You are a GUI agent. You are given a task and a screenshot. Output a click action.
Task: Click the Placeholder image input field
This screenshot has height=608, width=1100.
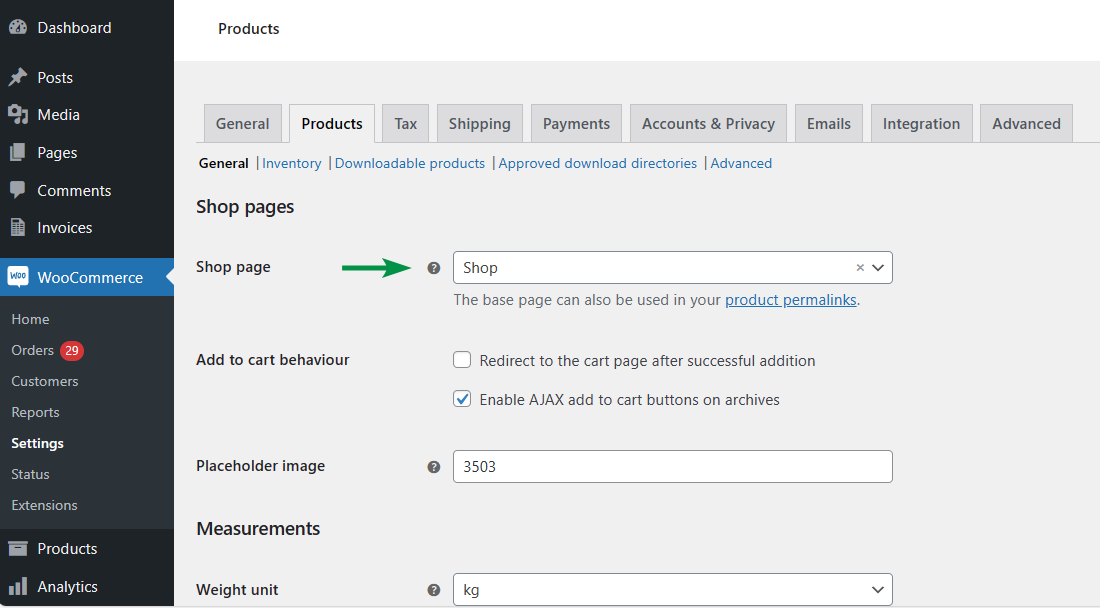click(672, 466)
